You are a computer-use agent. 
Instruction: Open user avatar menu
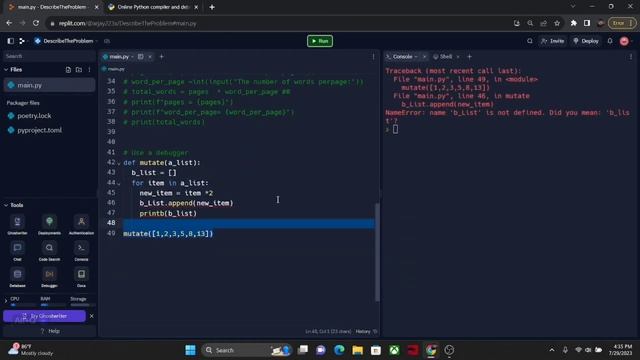pos(624,41)
